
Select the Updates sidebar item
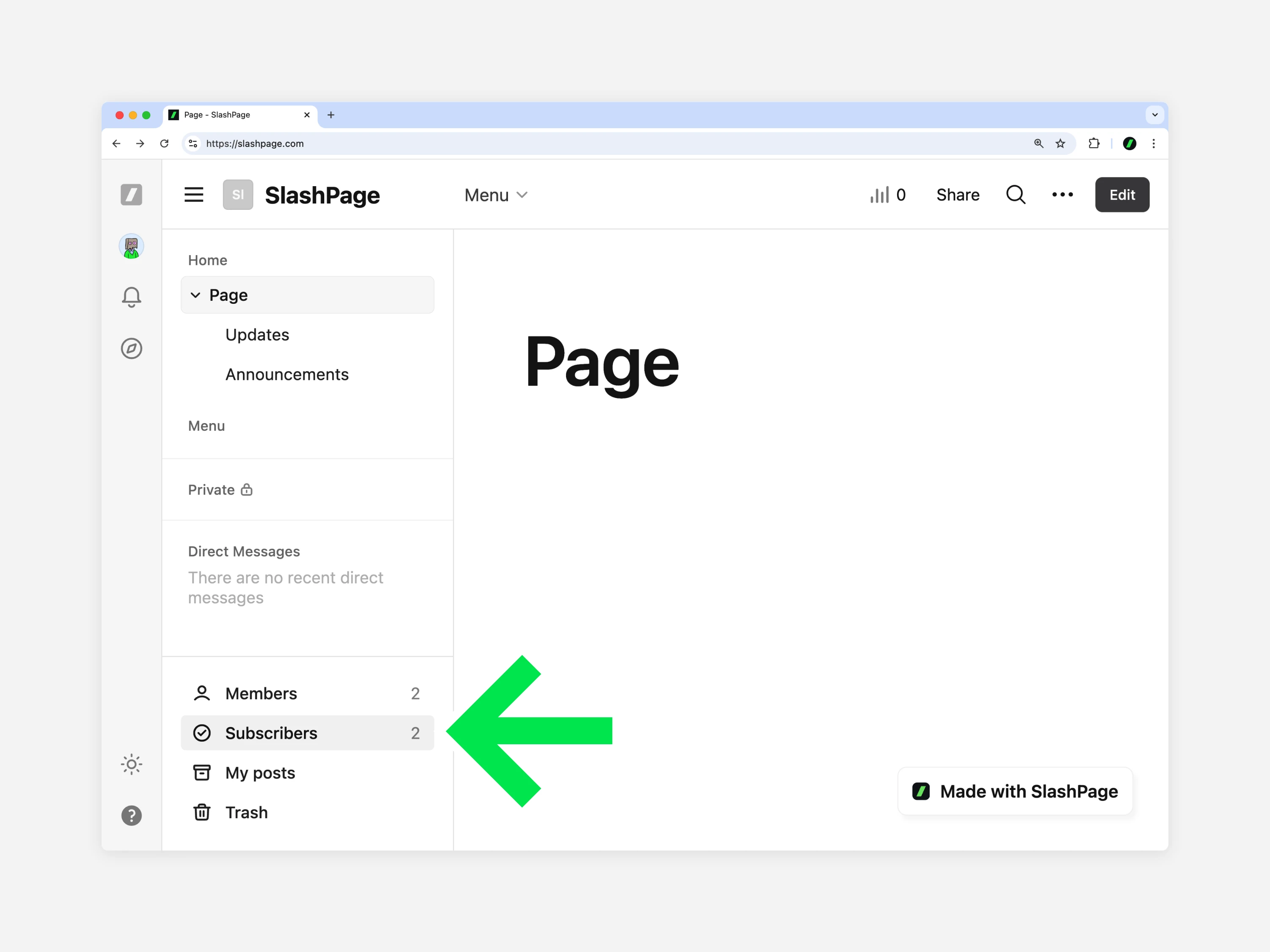click(257, 335)
